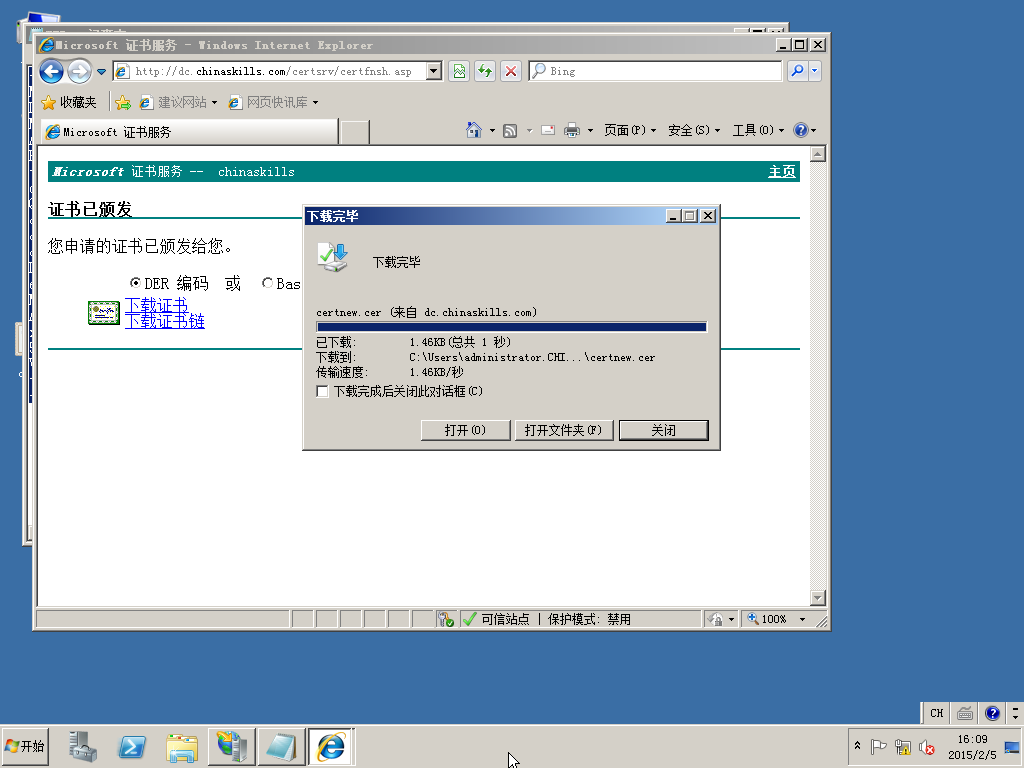Click the popup blocker status bar icon
The width and height of the screenshot is (1024, 768).
[x=446, y=619]
